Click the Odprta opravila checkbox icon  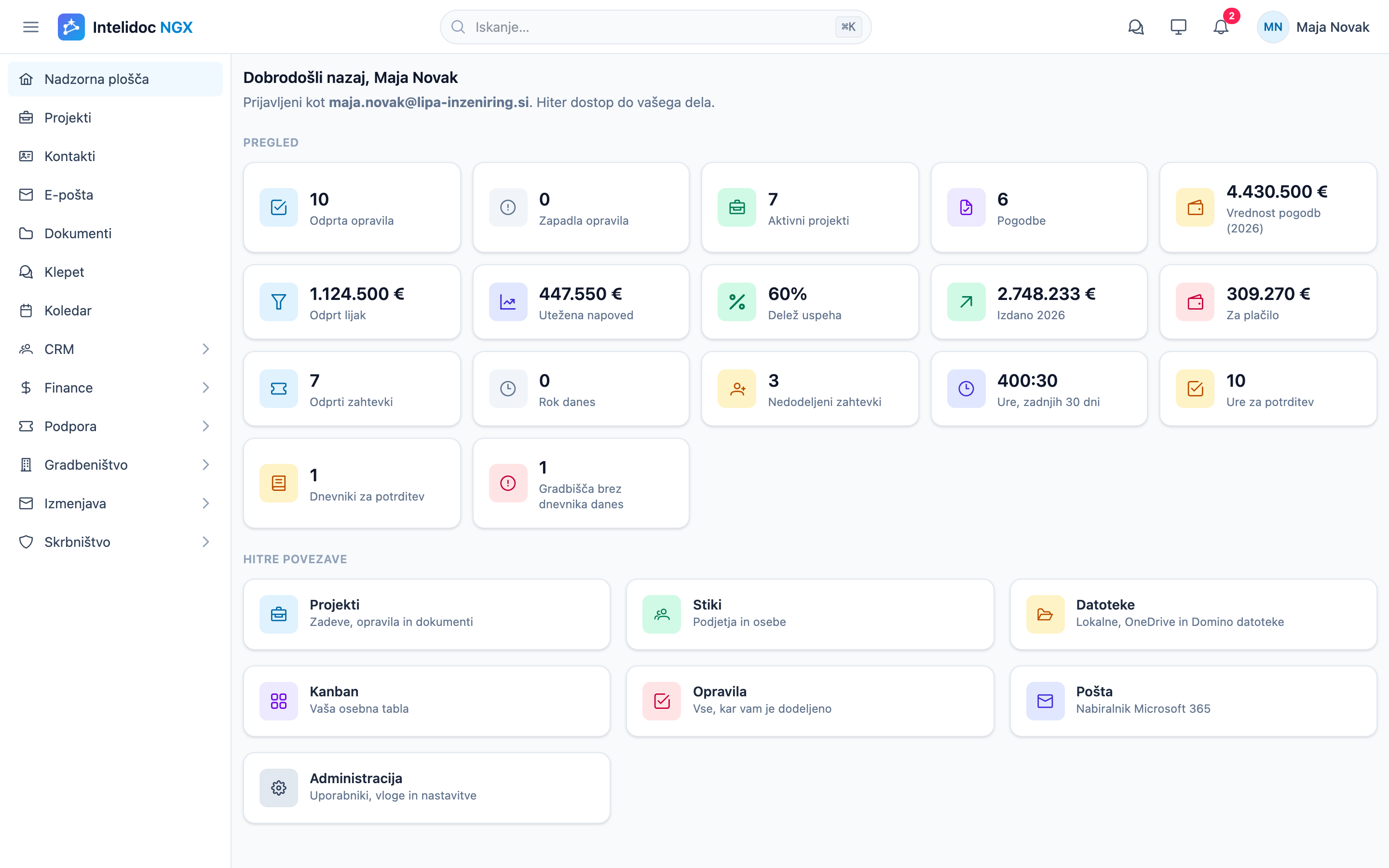[278, 207]
